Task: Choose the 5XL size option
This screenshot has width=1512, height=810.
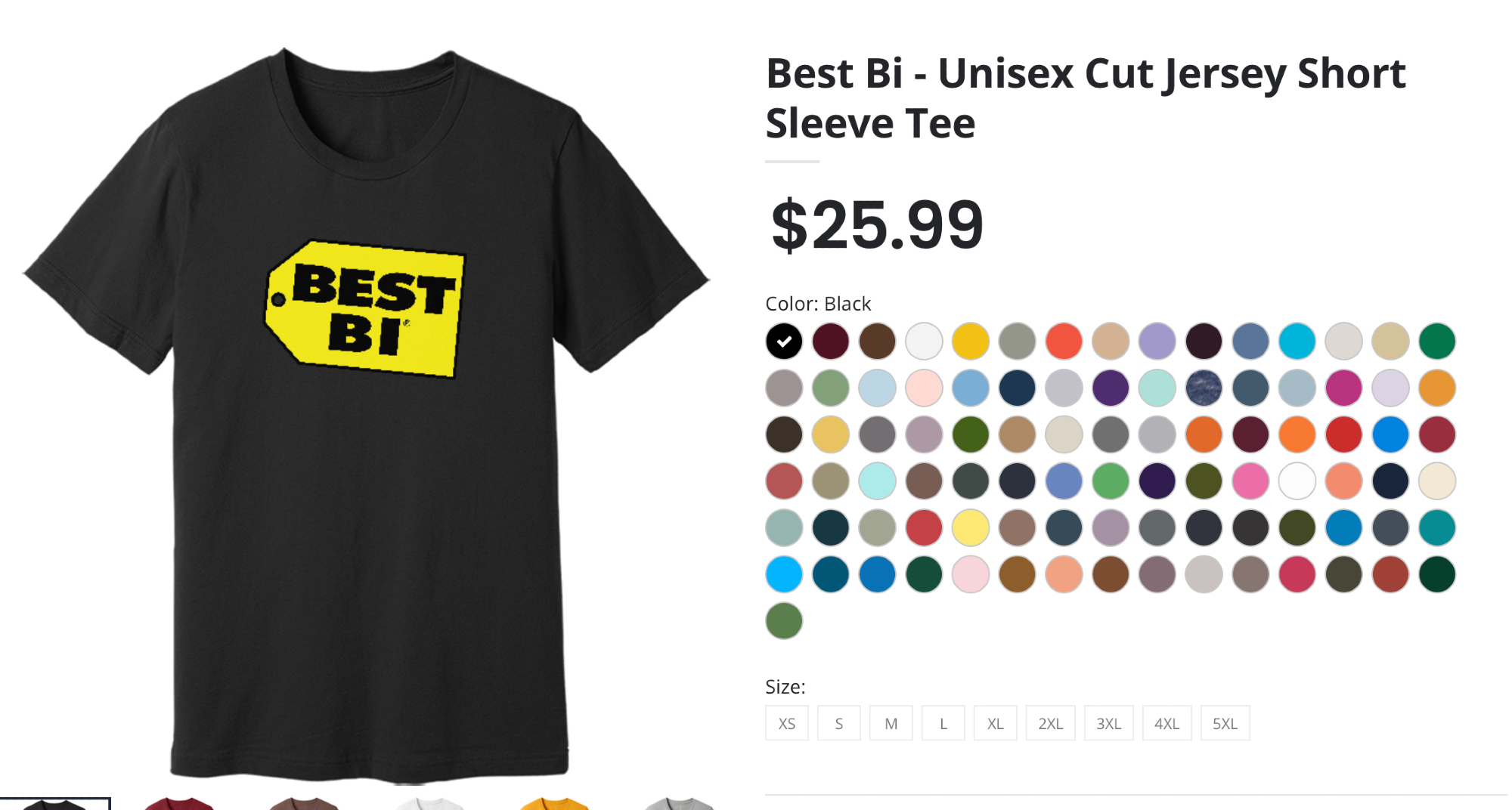Action: point(1225,723)
